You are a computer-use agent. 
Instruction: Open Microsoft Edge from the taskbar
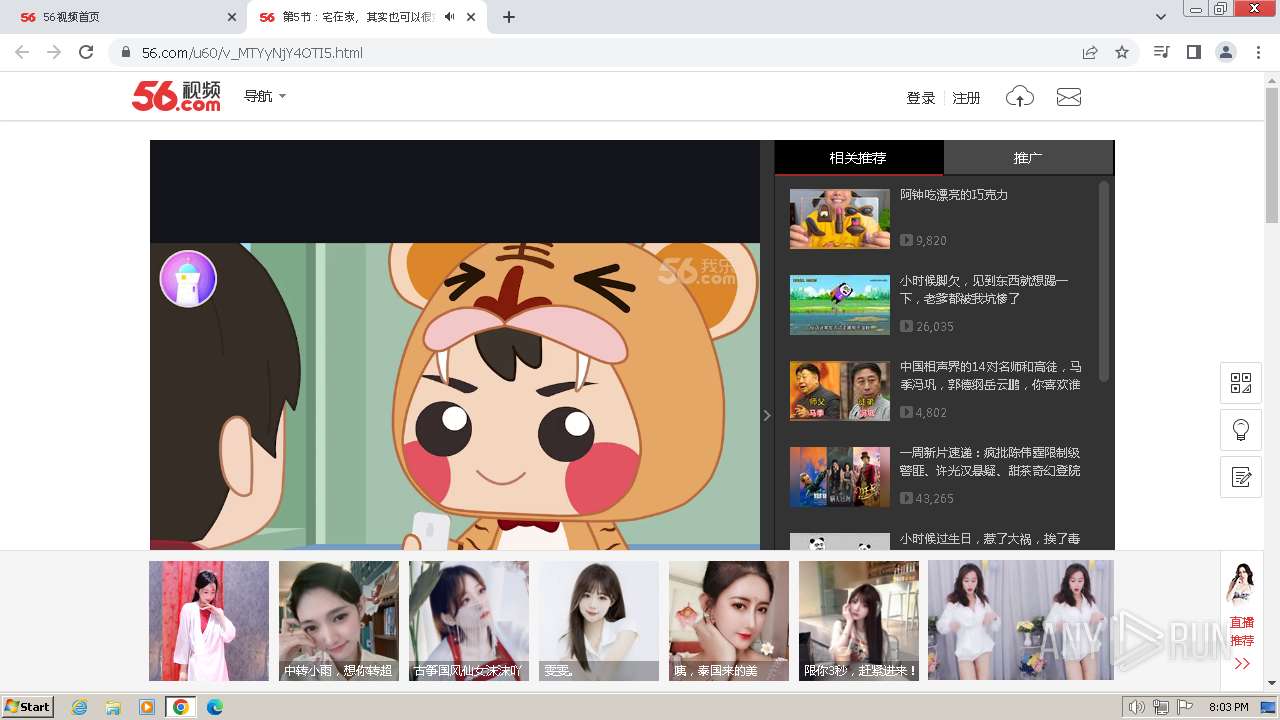215,707
